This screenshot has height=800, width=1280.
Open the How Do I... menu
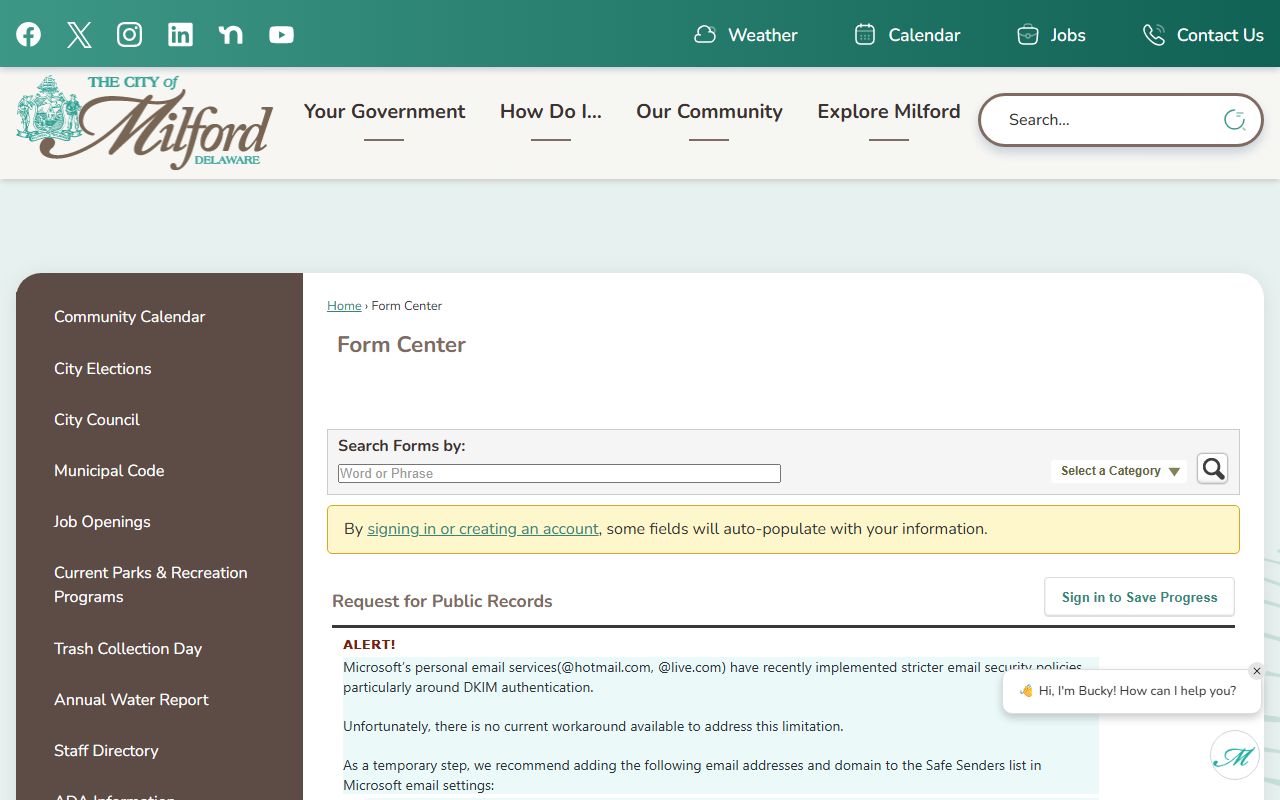(551, 112)
